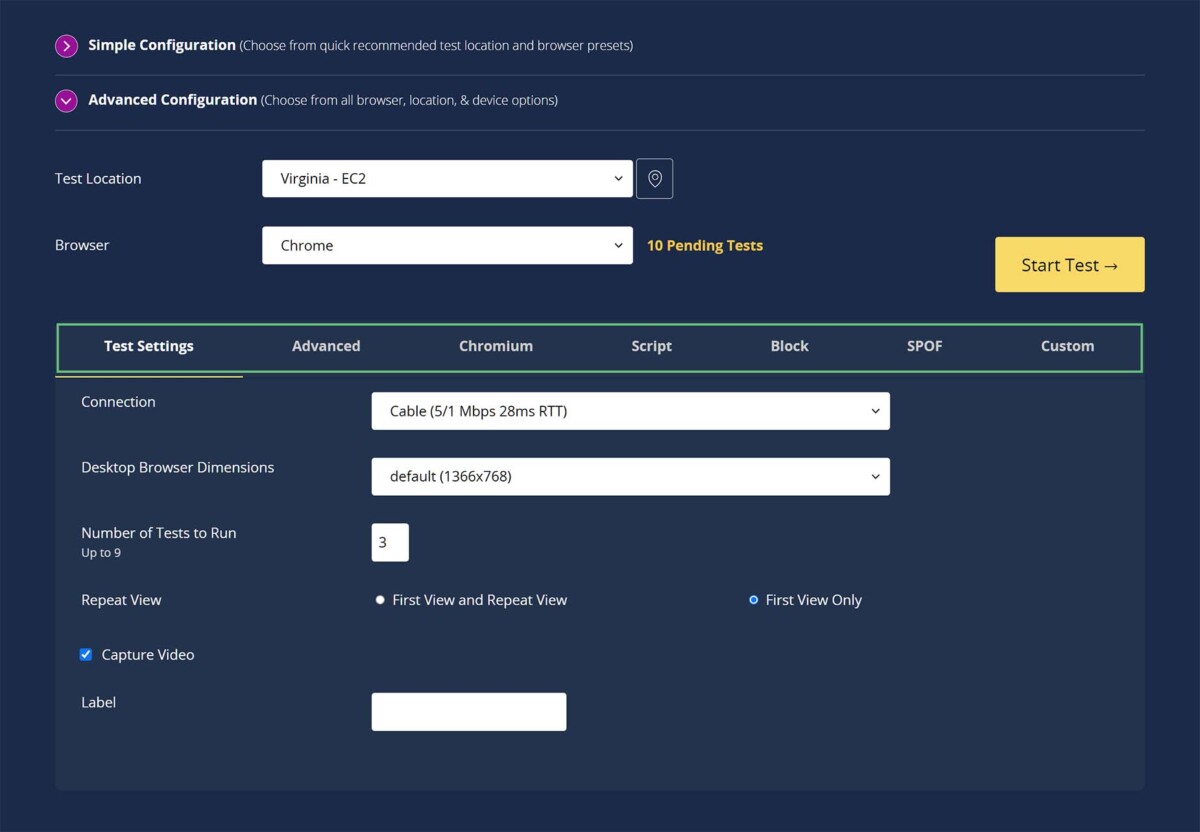Select the Custom tab
Screen dimensions: 1200x832
1067,346
